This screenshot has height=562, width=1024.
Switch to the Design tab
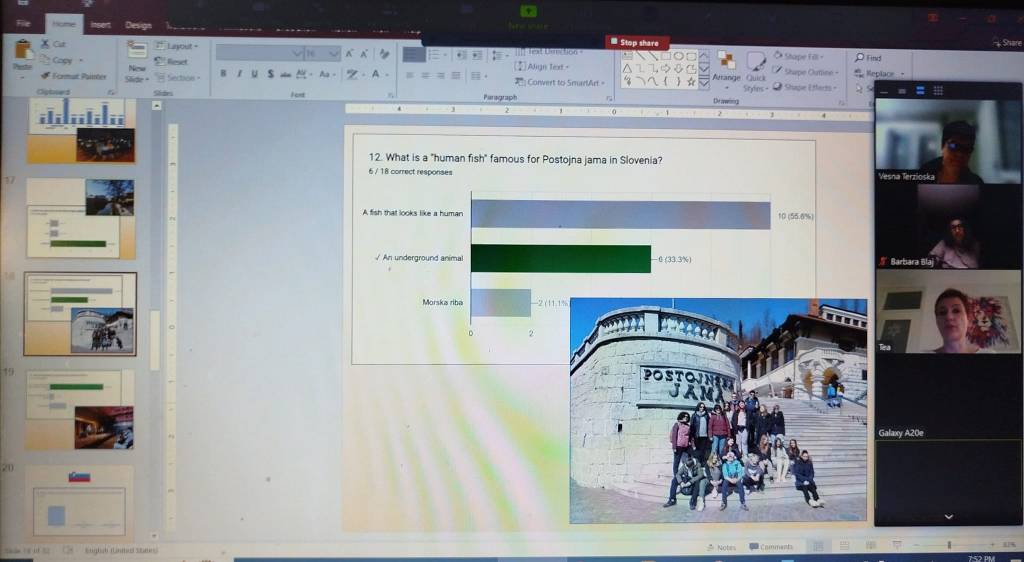click(x=138, y=24)
